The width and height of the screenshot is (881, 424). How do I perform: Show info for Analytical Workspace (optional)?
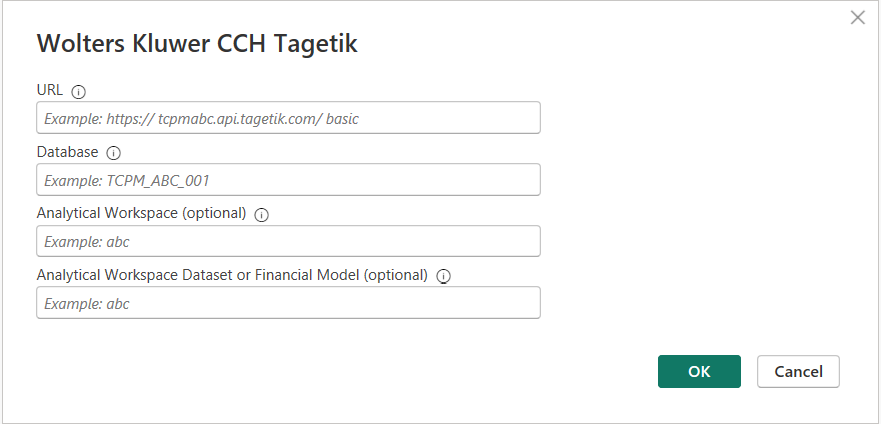[262, 214]
